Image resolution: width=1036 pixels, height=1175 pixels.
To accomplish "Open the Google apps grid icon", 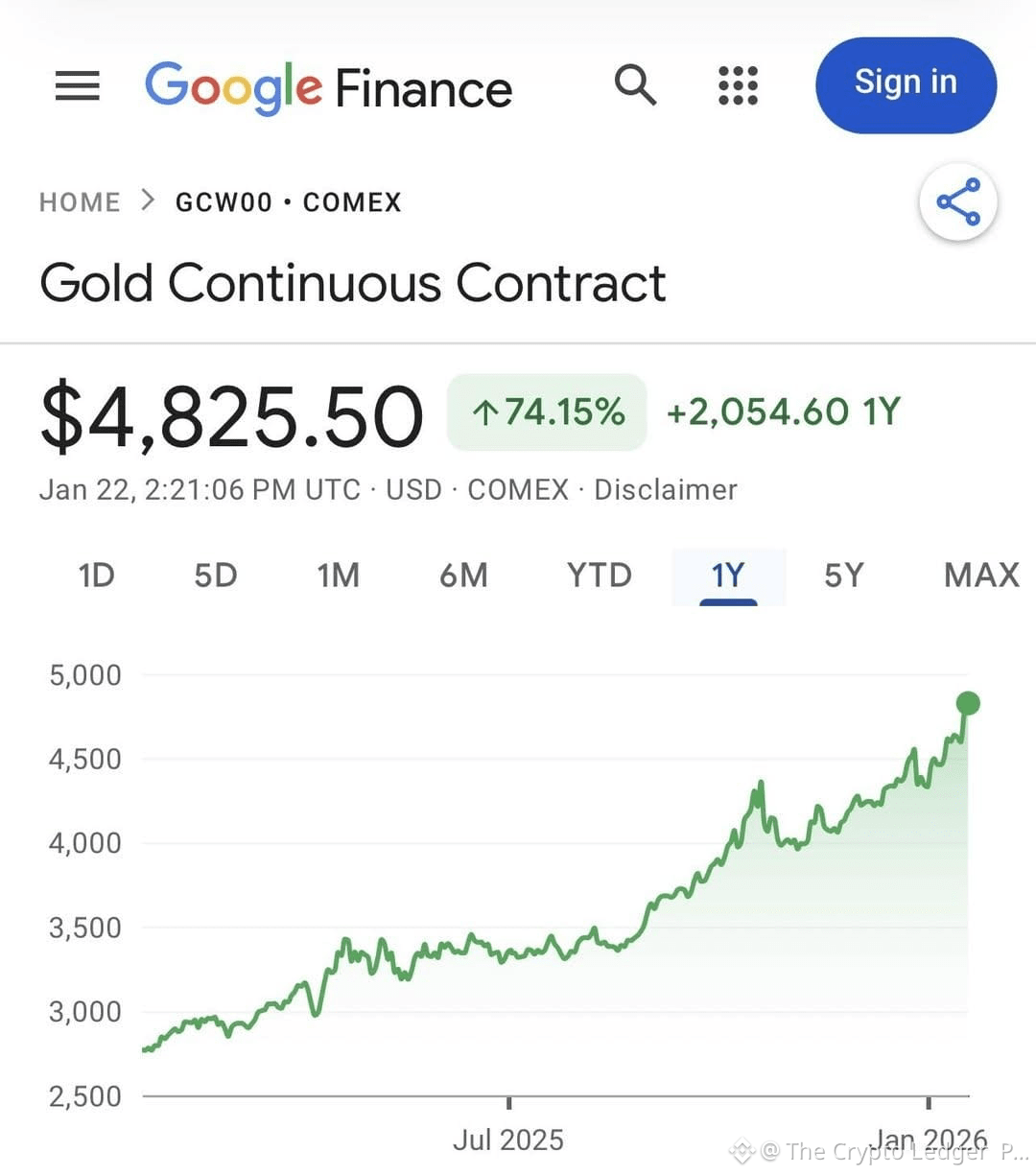I will point(738,85).
